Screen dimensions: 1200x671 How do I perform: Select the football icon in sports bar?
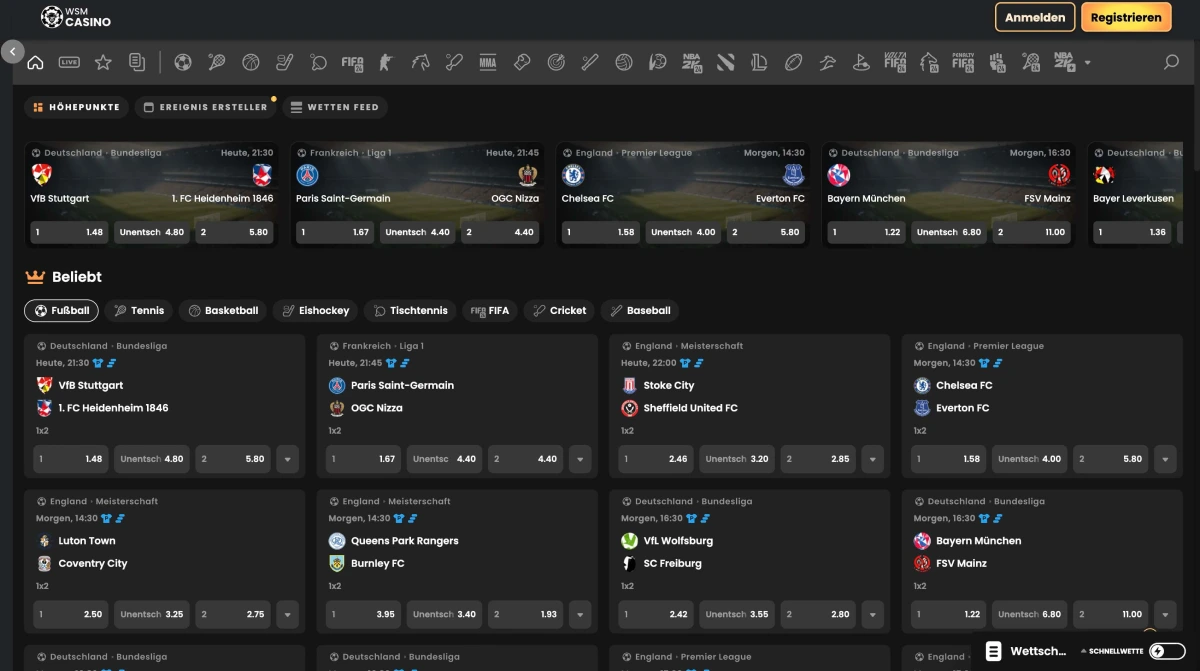182,62
